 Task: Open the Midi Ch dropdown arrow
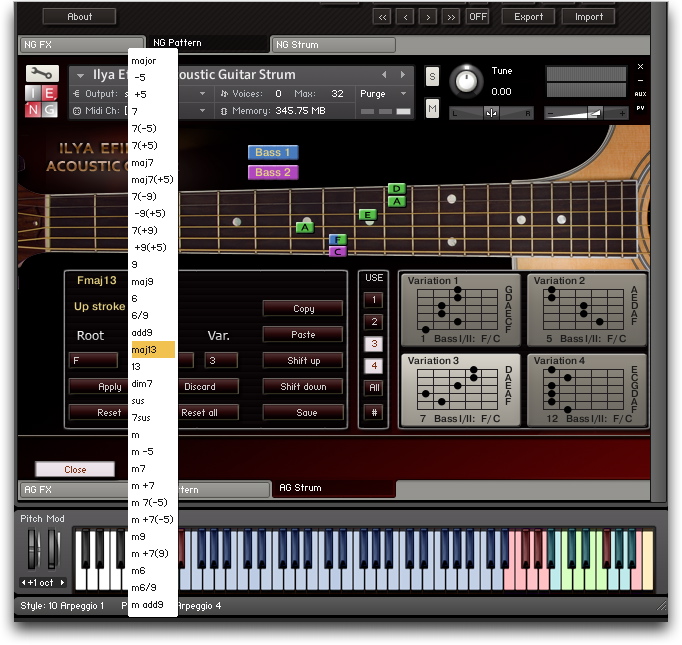(x=202, y=111)
